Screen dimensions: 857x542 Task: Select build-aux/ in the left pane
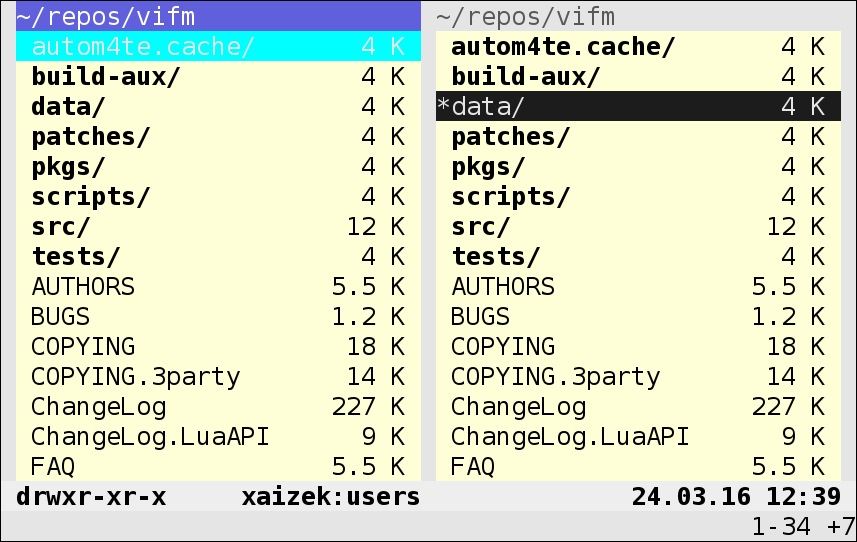[x=218, y=76]
